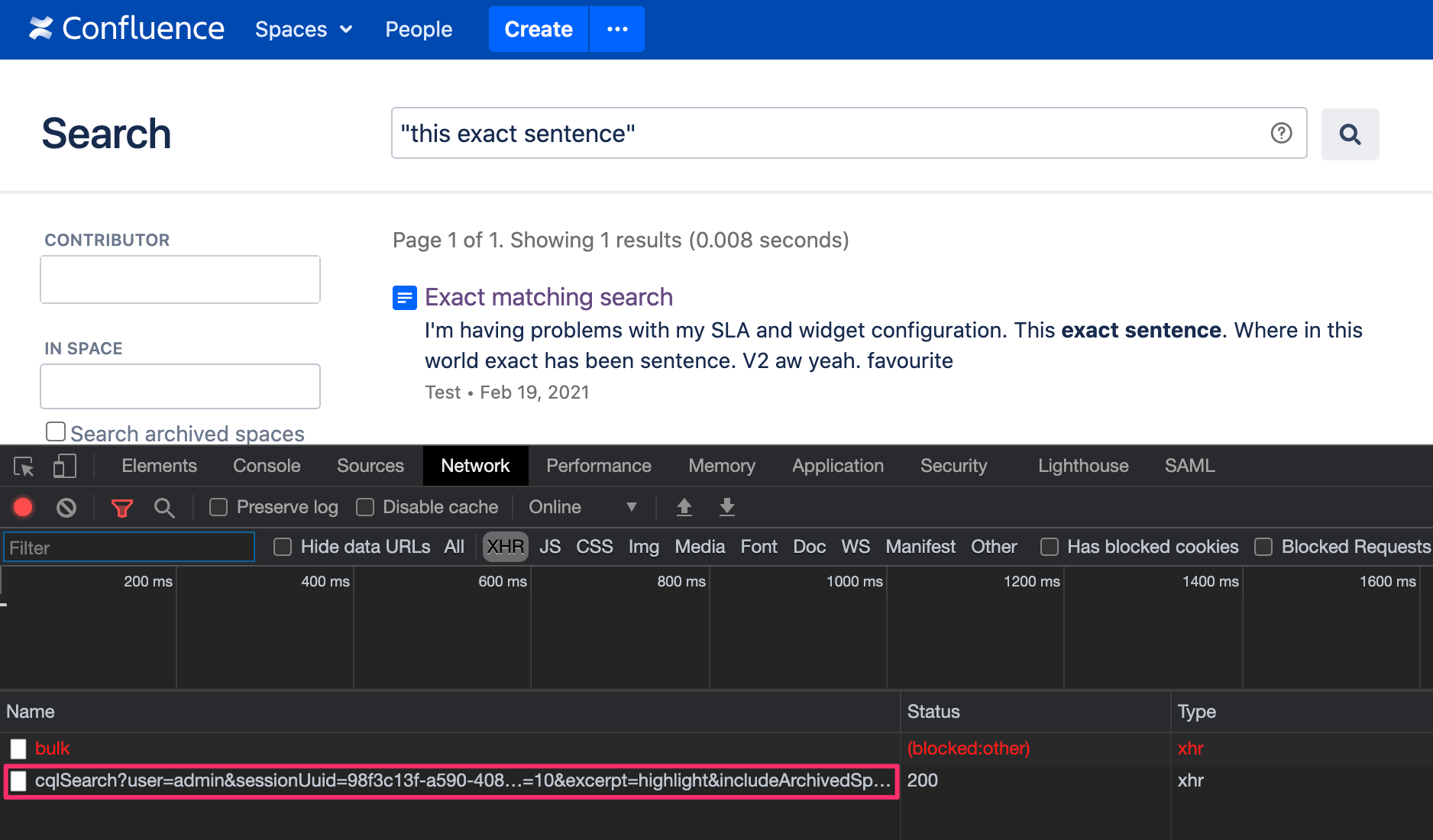Open the Application tab
Image resolution: width=1433 pixels, height=840 pixels.
pyautogui.click(x=838, y=466)
